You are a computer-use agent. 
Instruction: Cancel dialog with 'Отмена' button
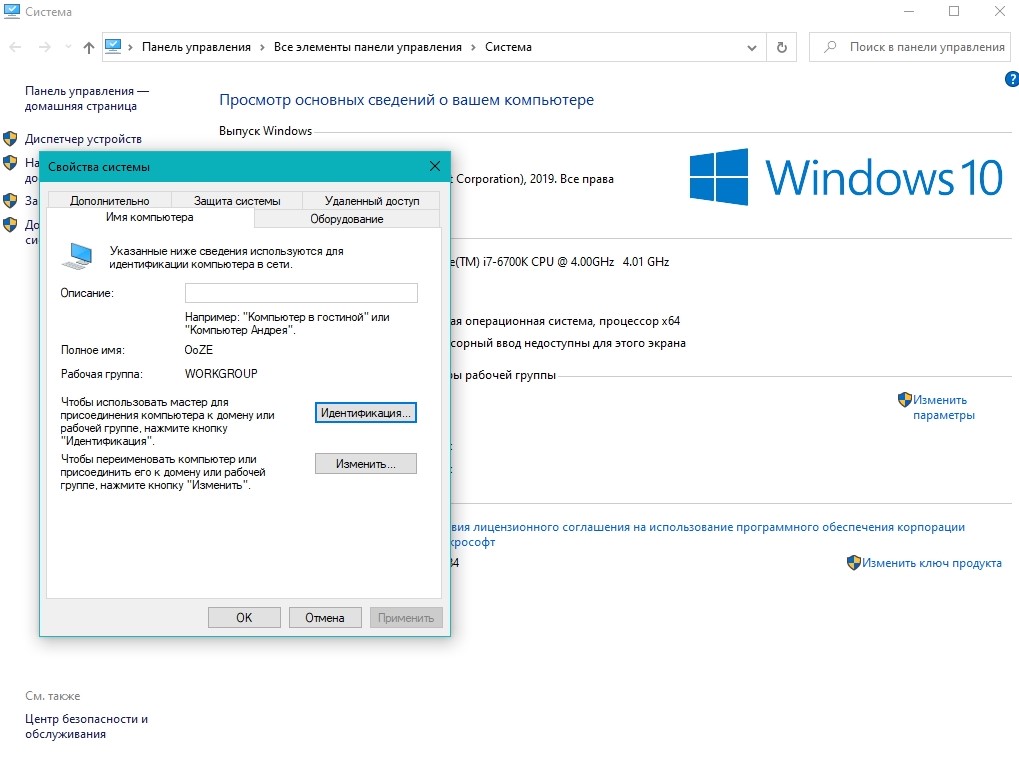[325, 617]
